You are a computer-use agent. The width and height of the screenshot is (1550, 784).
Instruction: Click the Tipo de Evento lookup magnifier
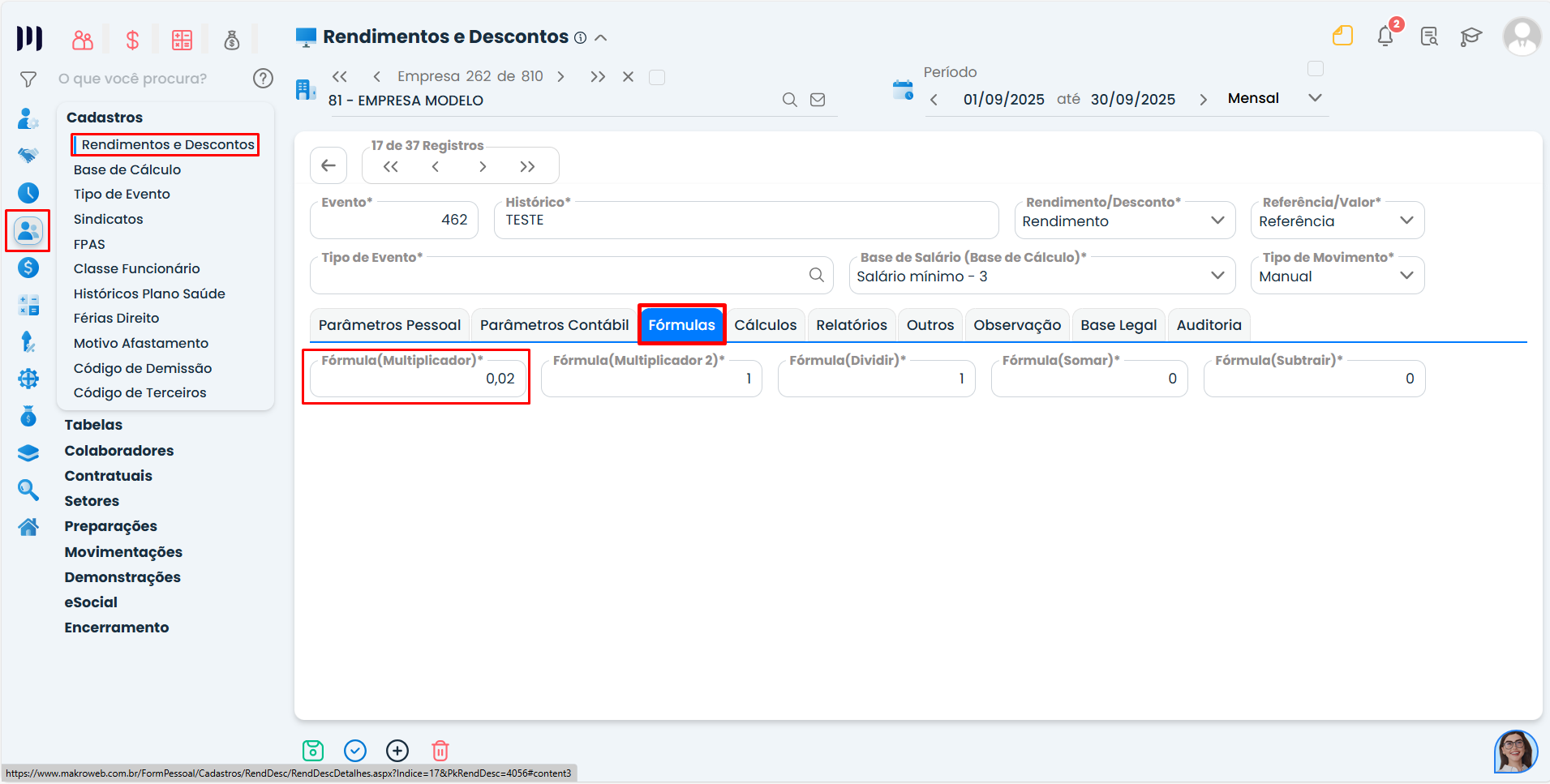817,275
